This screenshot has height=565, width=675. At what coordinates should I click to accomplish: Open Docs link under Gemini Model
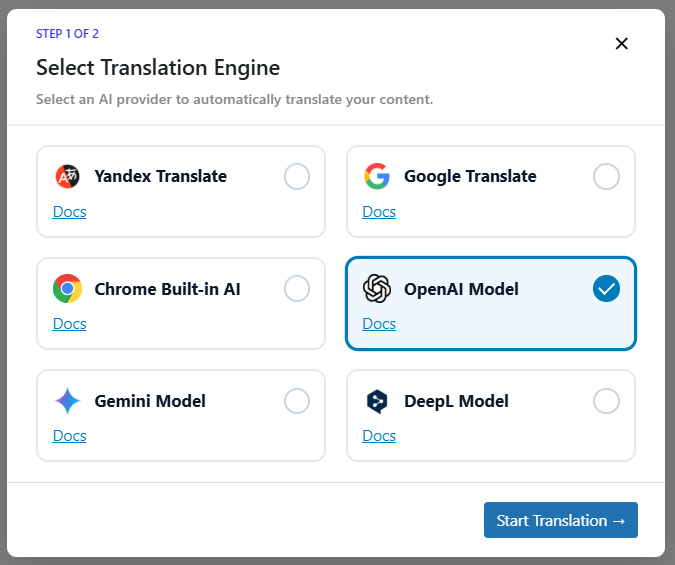[69, 436]
